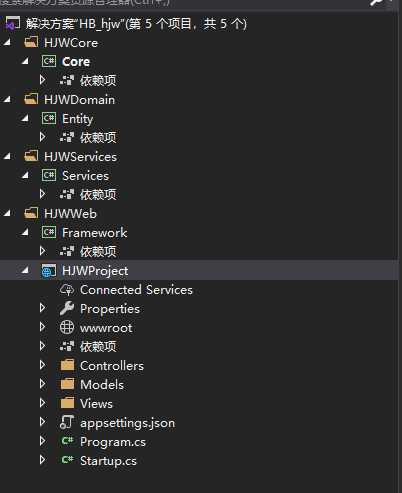
Task: Select the Framework project
Action: (x=94, y=233)
